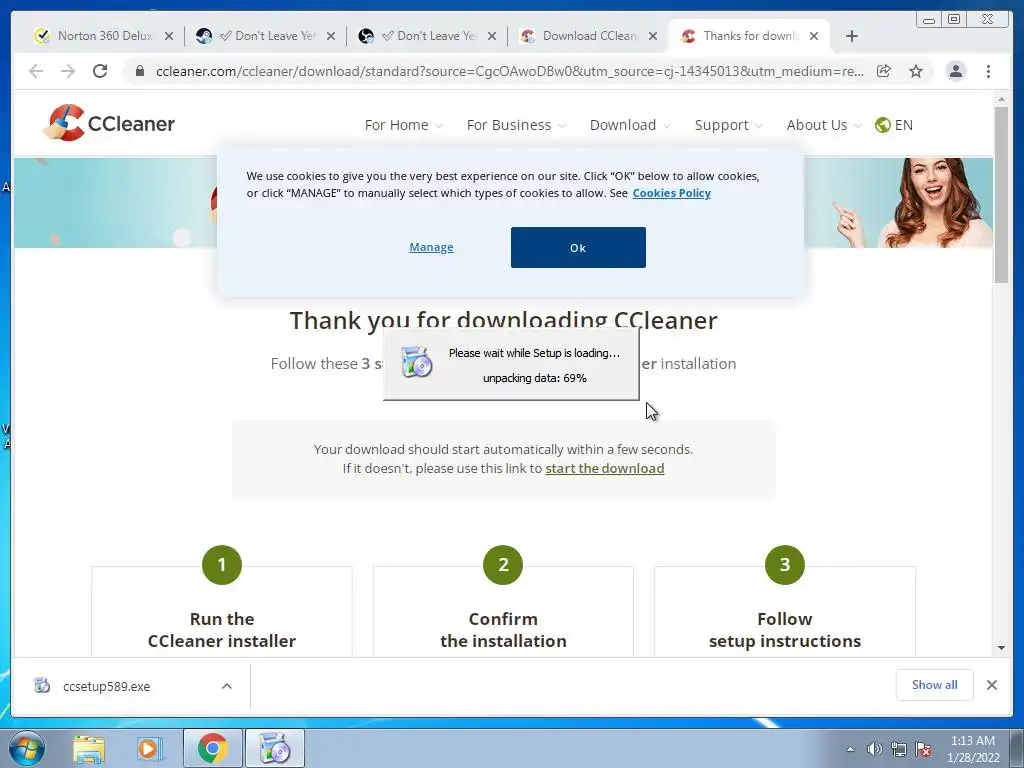Switch to the first Don't Leave Yet tab
Image resolution: width=1024 pixels, height=768 pixels.
click(264, 36)
